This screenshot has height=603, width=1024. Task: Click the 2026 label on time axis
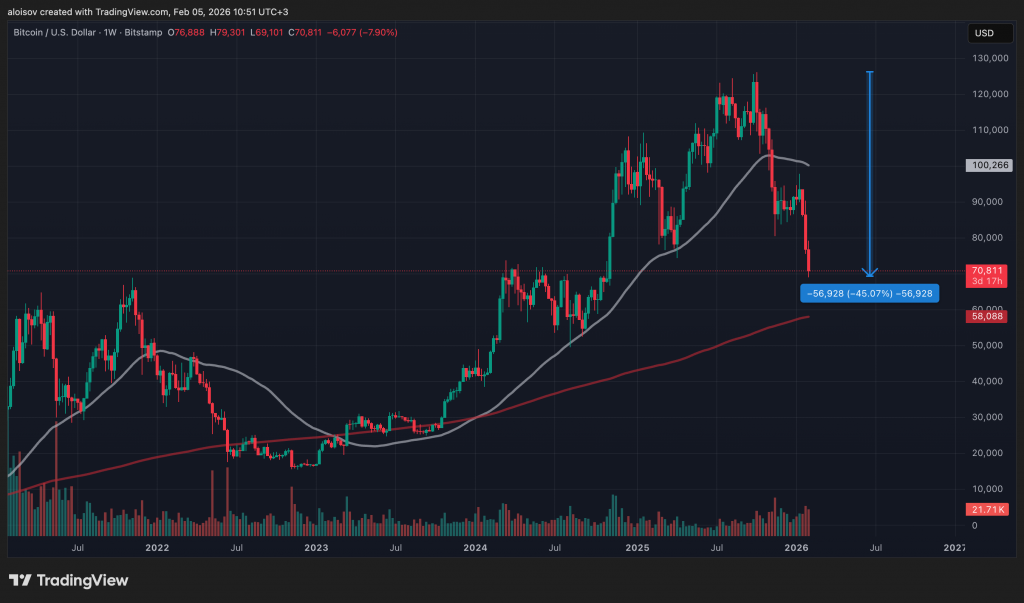pos(796,548)
